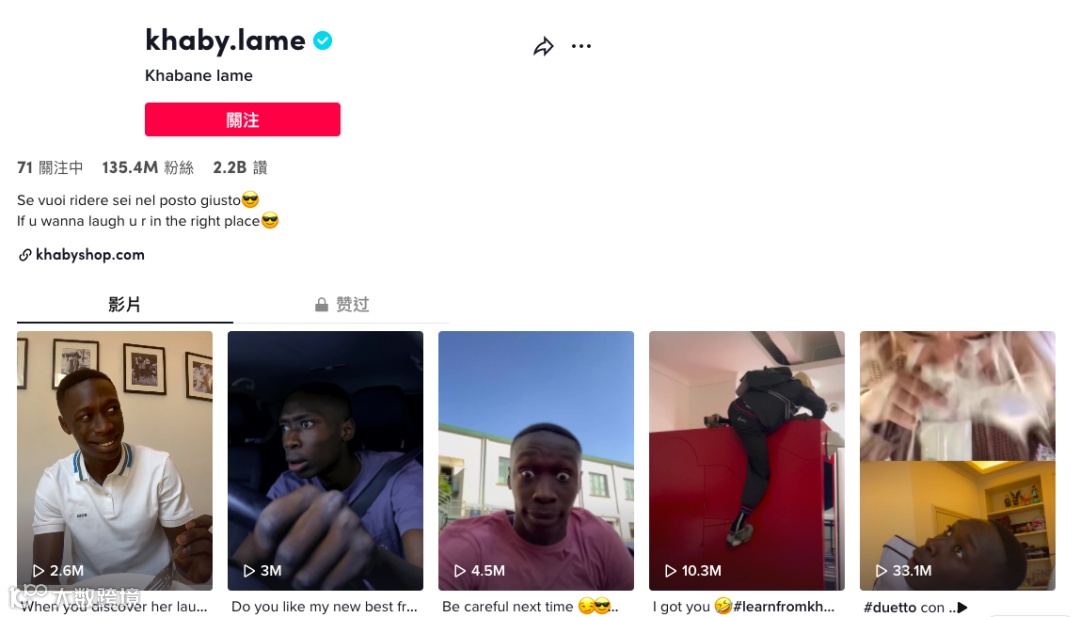Click the play icon on 33.1M video
1080x617 pixels.
point(882,571)
